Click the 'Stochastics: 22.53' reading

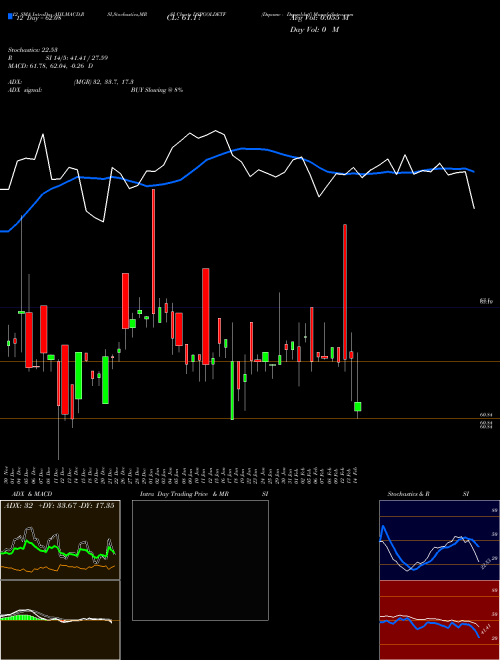coord(33,50)
